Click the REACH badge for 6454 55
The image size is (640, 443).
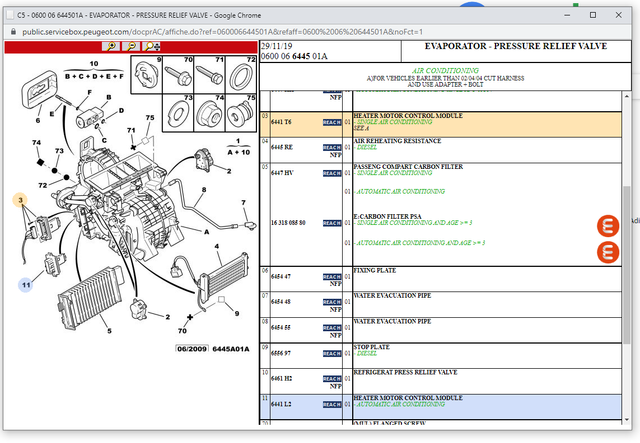(332, 328)
